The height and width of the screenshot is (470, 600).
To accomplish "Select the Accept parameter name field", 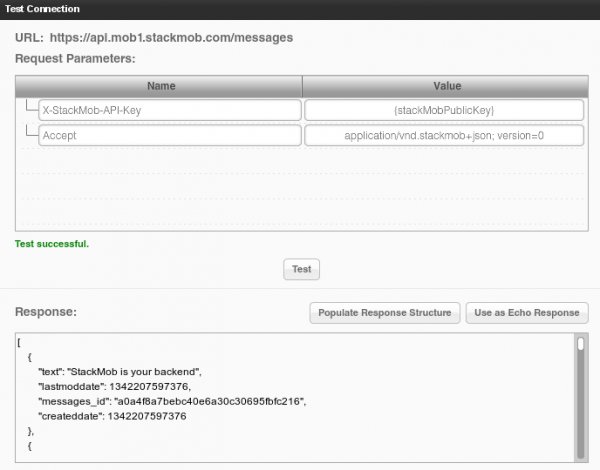I will pos(169,135).
